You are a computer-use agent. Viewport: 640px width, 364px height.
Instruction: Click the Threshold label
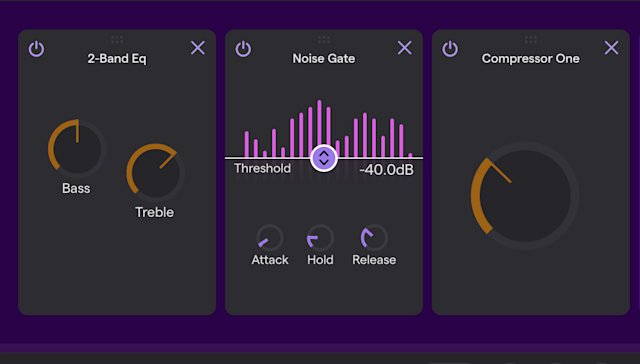(x=262, y=168)
